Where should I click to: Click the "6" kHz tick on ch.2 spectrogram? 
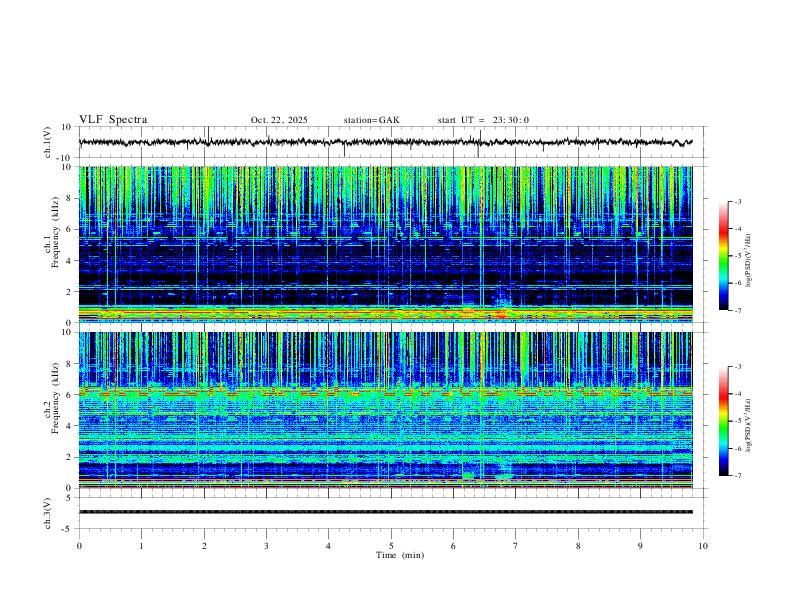coord(69,394)
